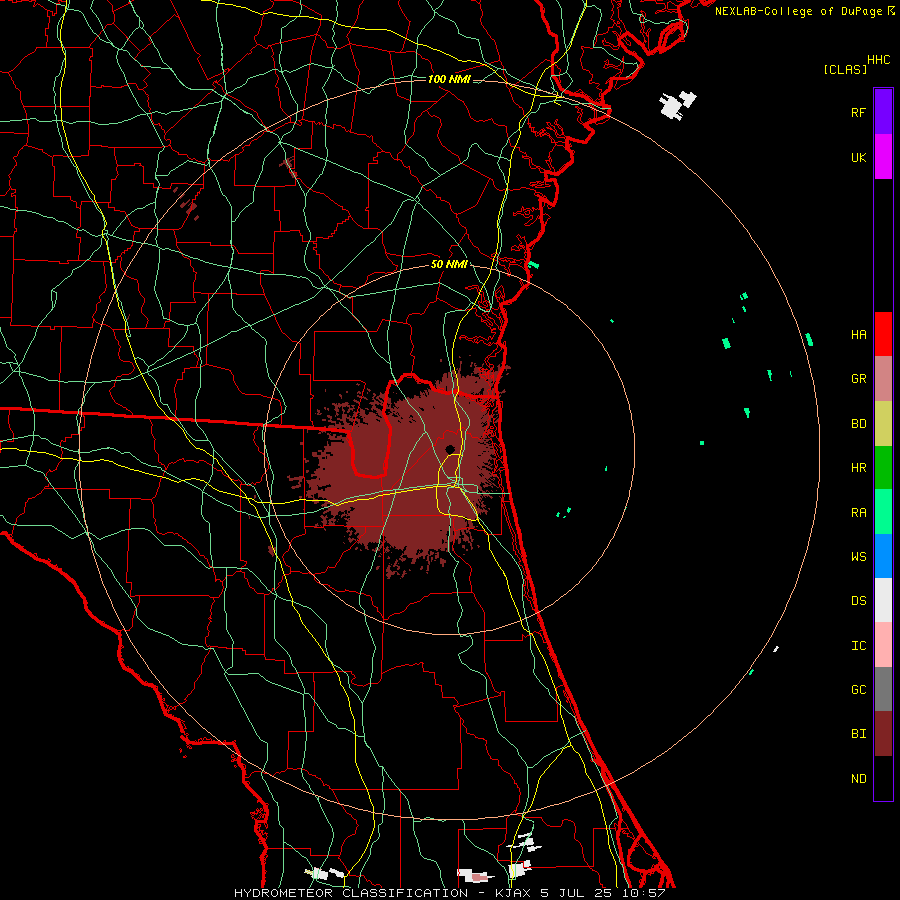Screen dimensions: 900x900
Task: Click the RF legend label
Action: click(858, 112)
